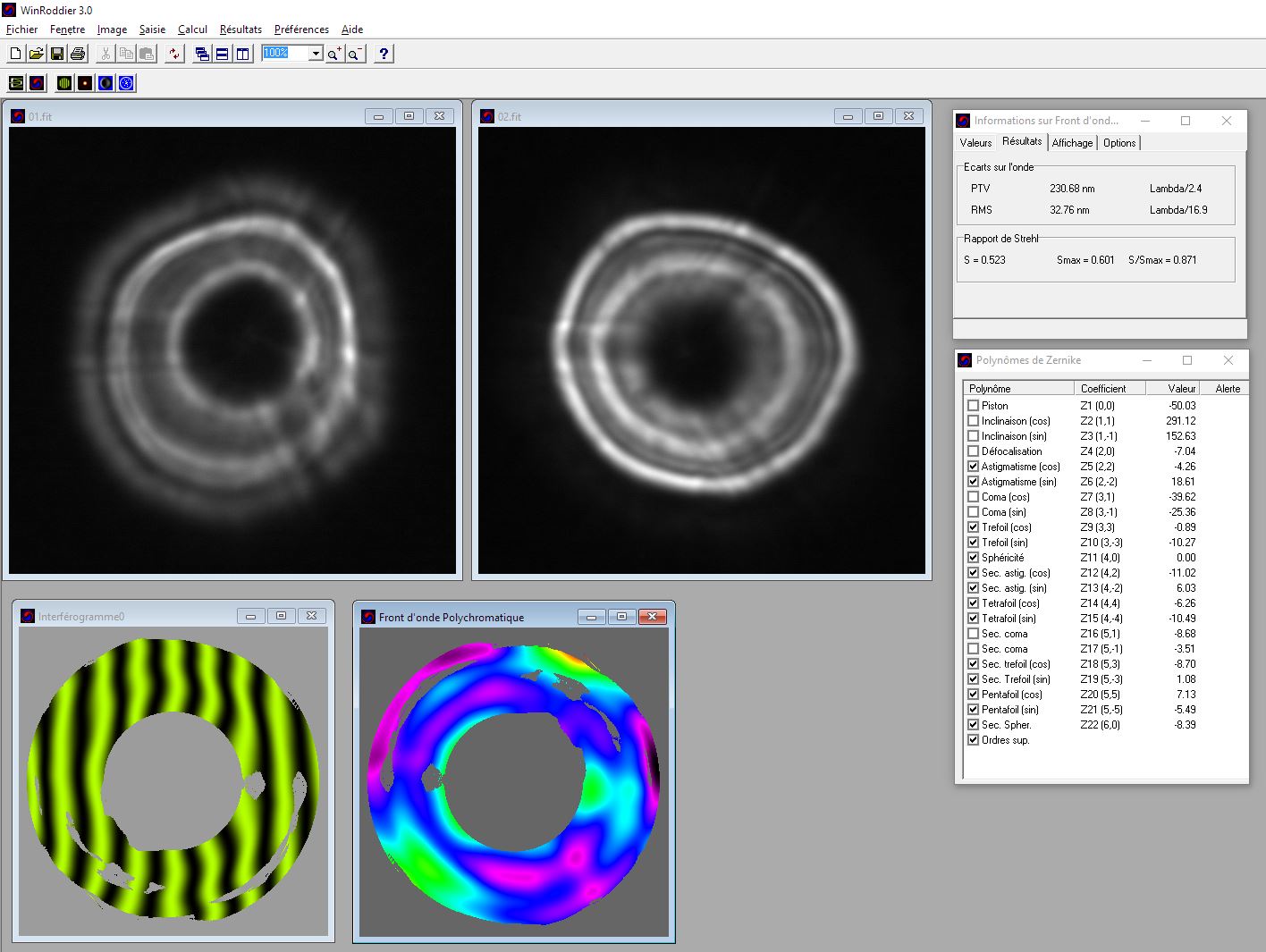Click the zoom in magnifier icon
This screenshot has width=1266, height=952.
point(333,54)
